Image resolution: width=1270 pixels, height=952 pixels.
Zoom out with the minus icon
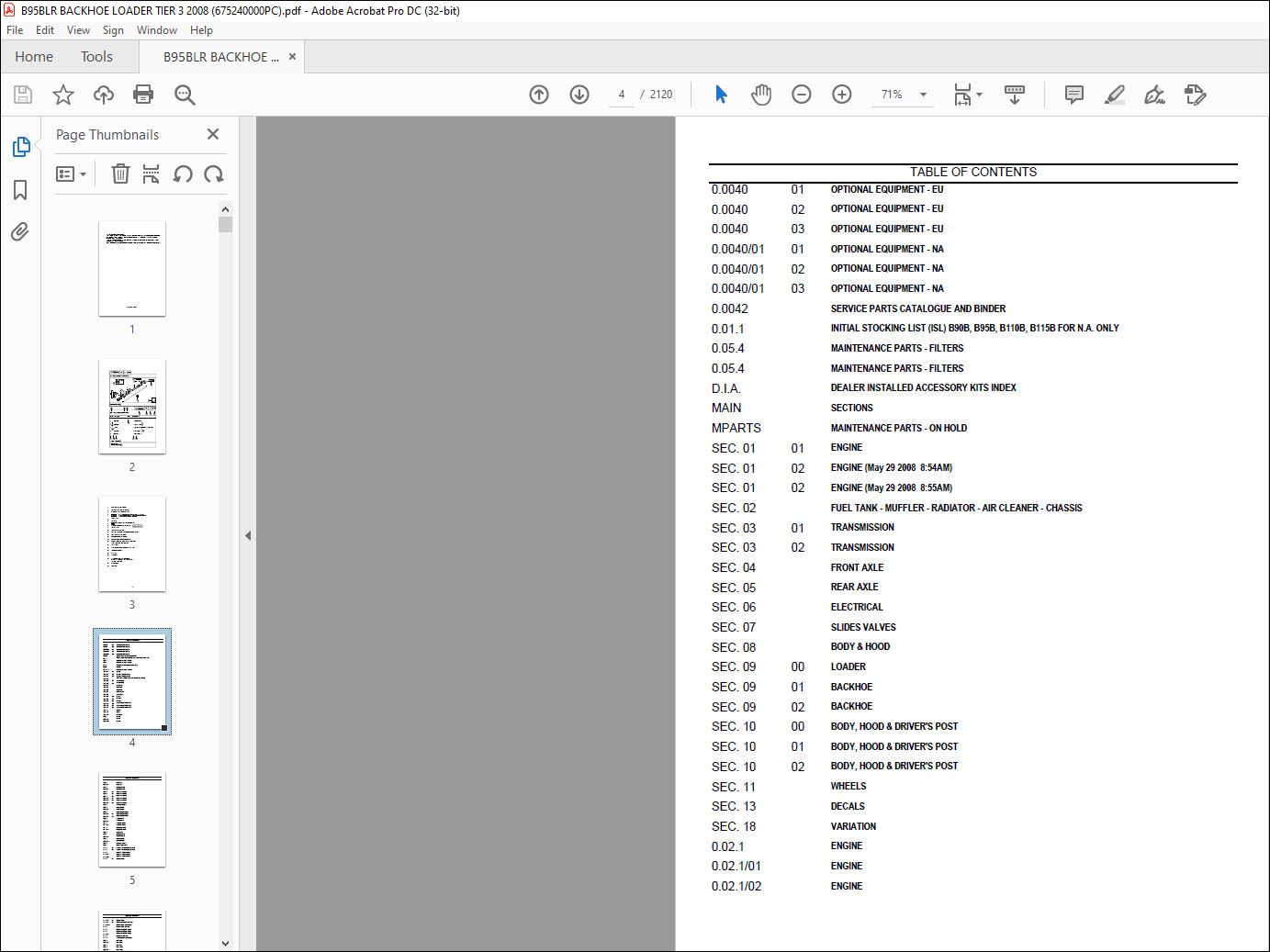coord(802,95)
